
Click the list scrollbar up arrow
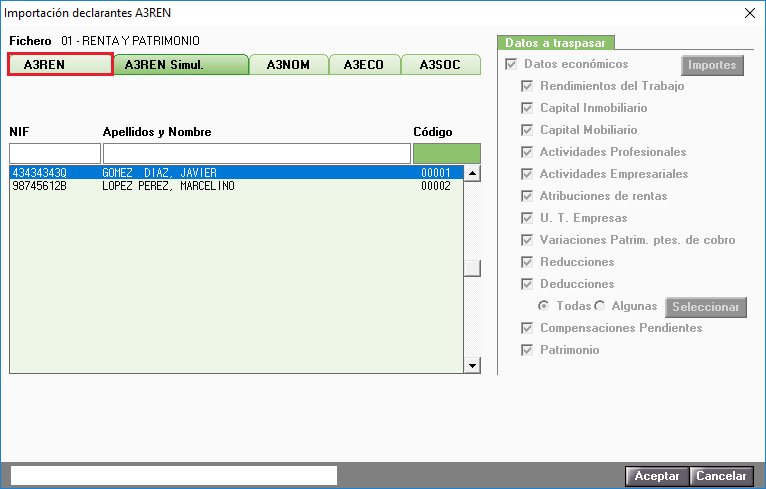[472, 173]
